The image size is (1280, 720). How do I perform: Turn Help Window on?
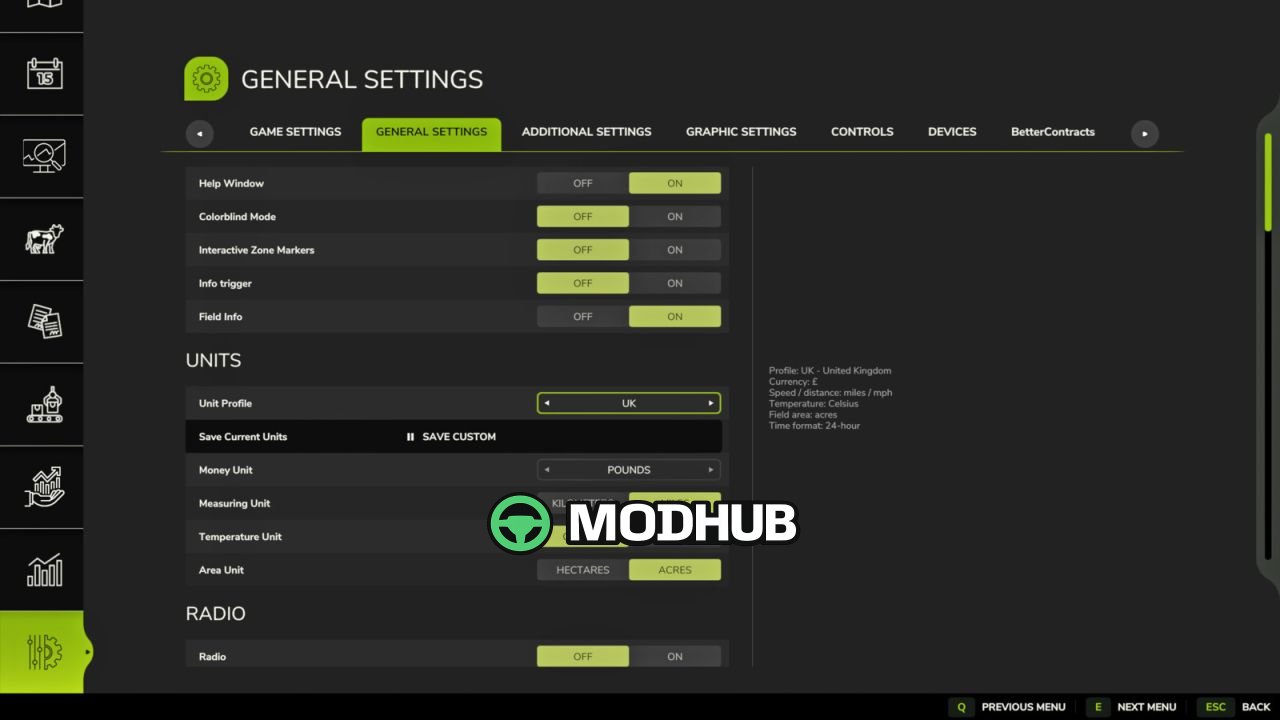(x=675, y=183)
